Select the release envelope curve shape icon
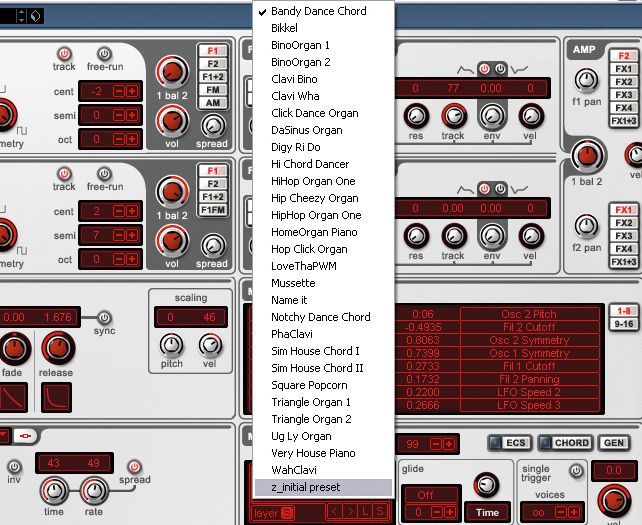 click(57, 397)
